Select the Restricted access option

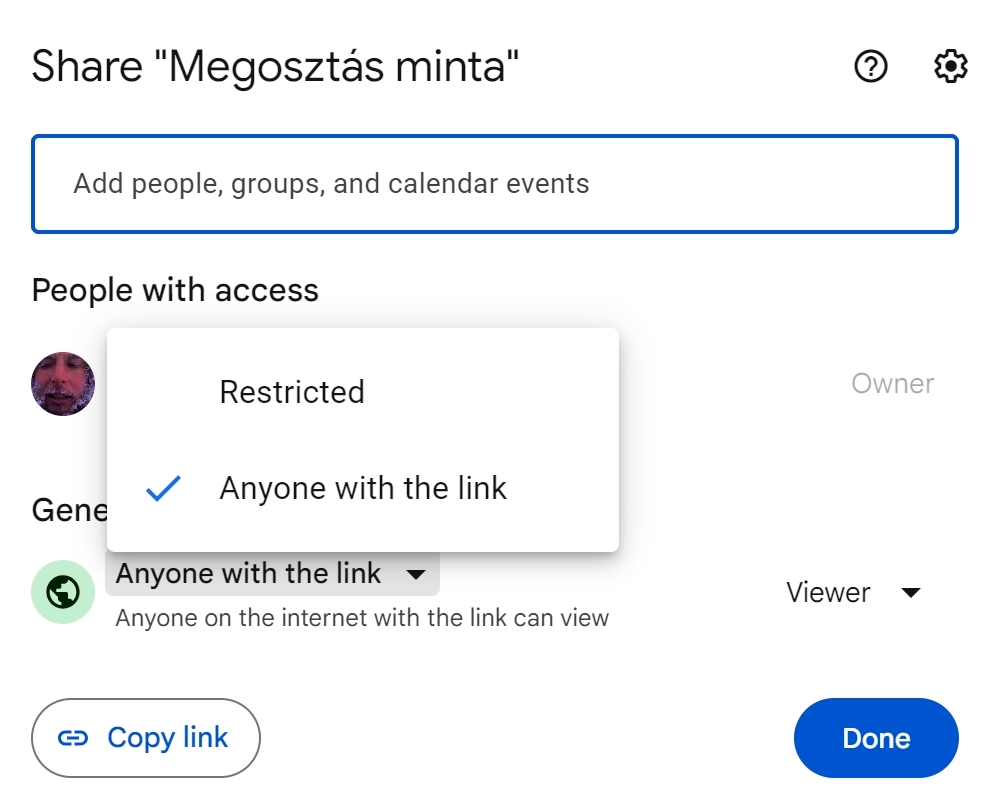point(292,392)
